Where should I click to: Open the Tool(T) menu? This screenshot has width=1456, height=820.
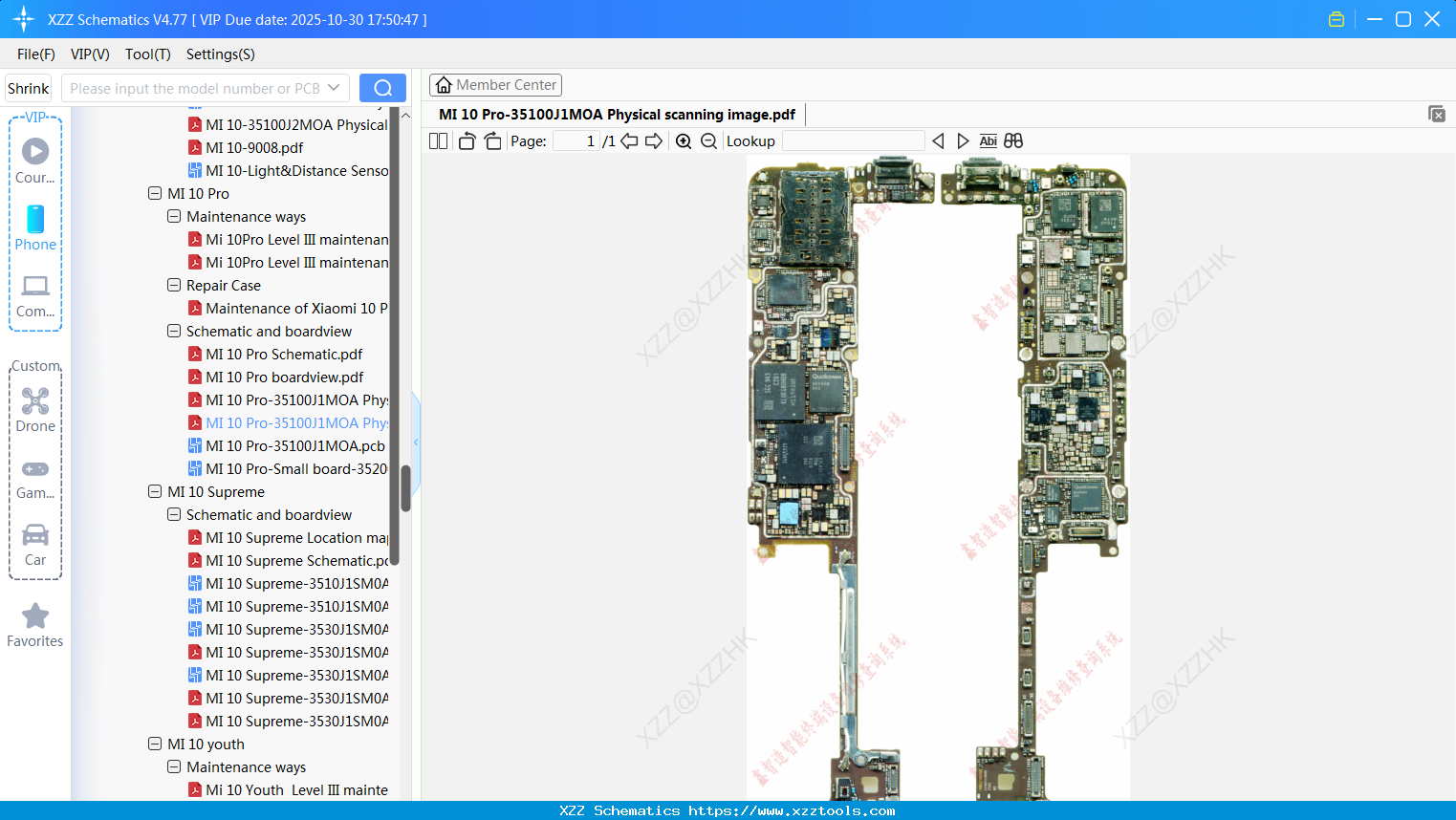click(x=147, y=54)
